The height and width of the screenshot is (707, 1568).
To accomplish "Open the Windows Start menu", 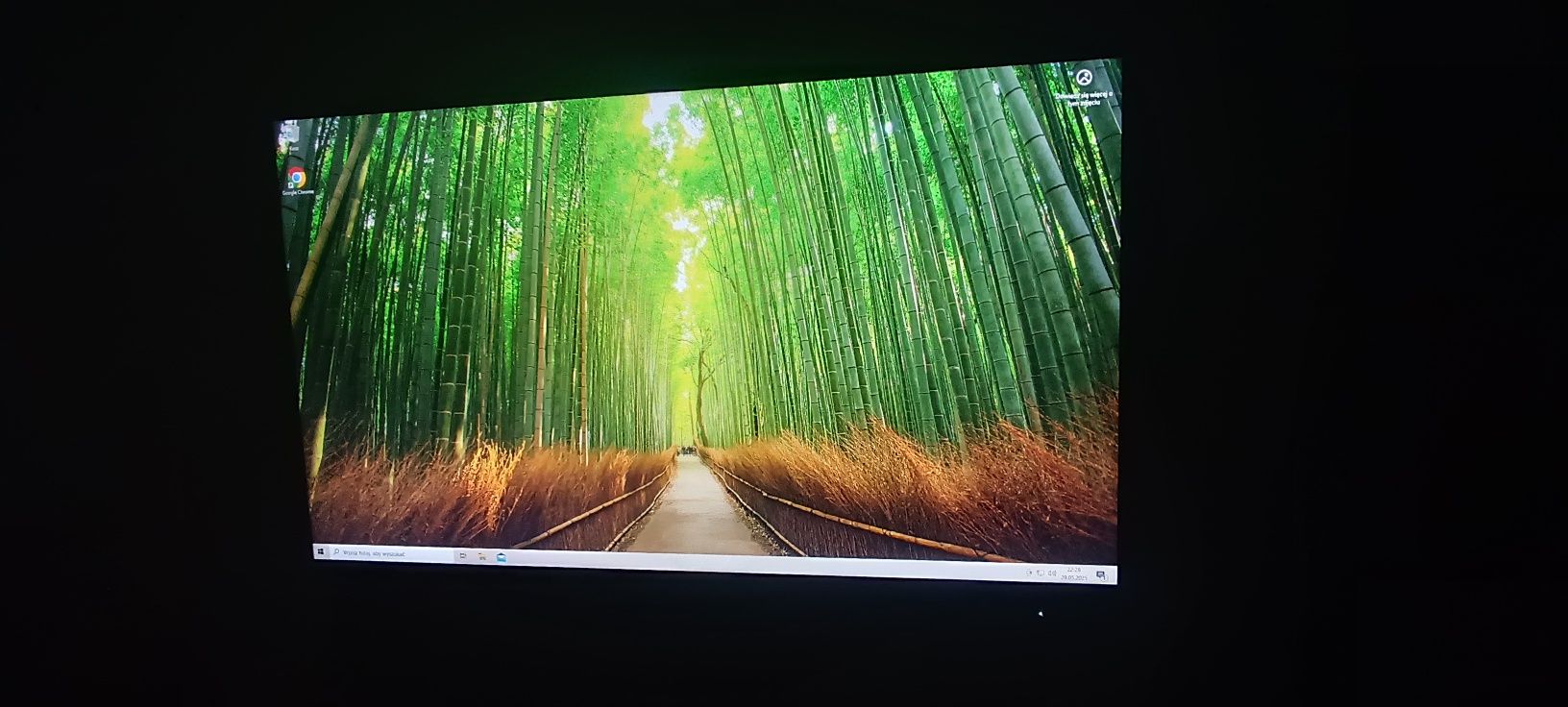I will point(321,551).
